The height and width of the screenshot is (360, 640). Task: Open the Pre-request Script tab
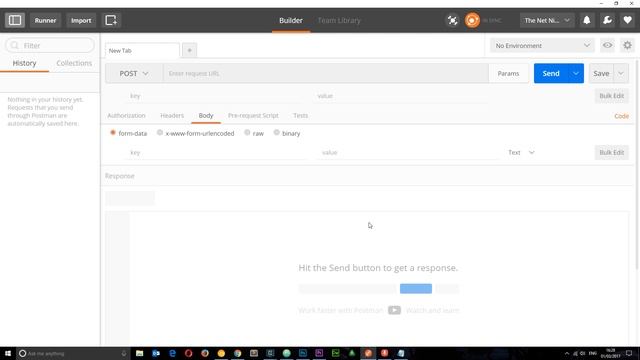pyautogui.click(x=253, y=116)
